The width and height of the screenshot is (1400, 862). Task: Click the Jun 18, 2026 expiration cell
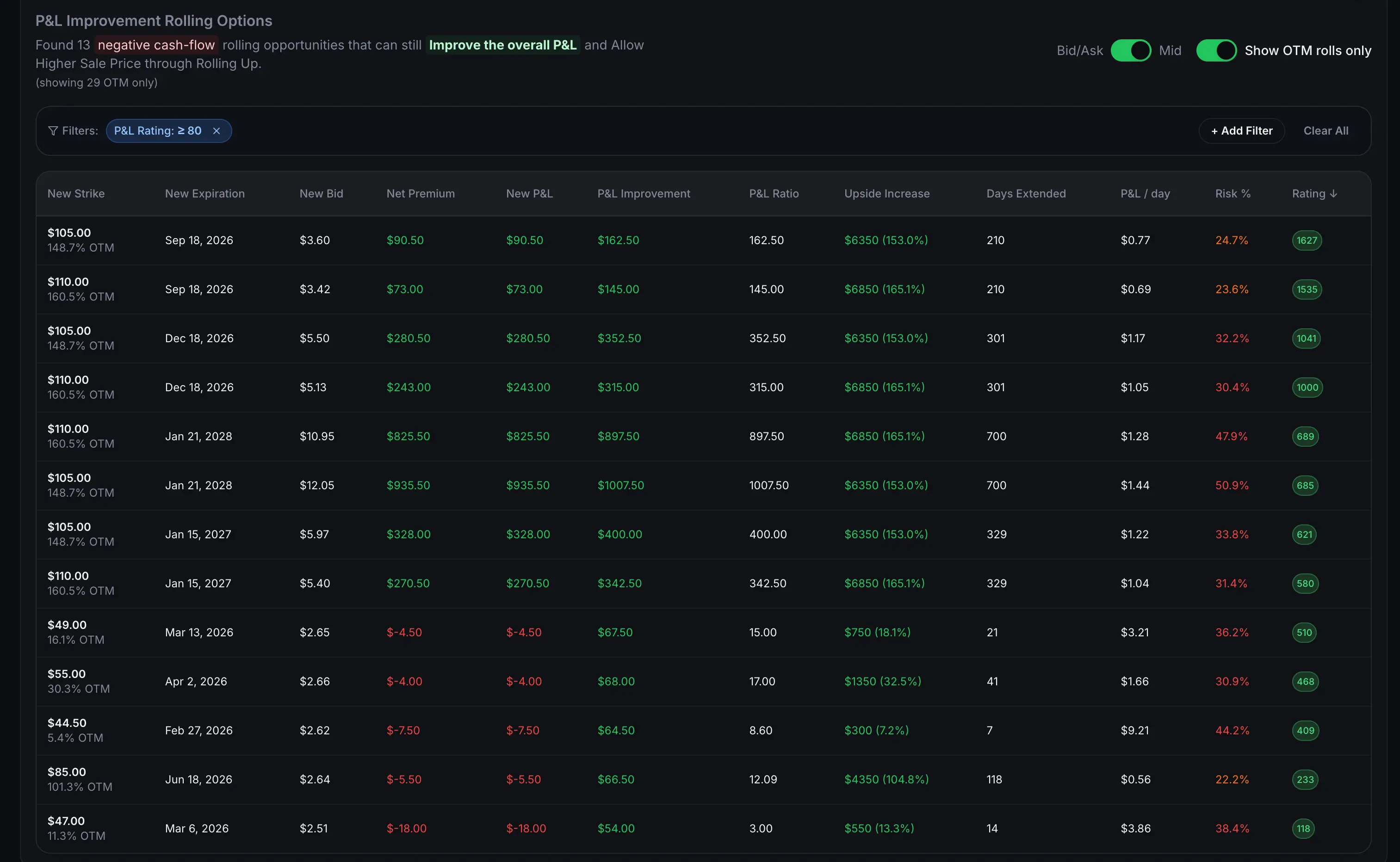198,780
